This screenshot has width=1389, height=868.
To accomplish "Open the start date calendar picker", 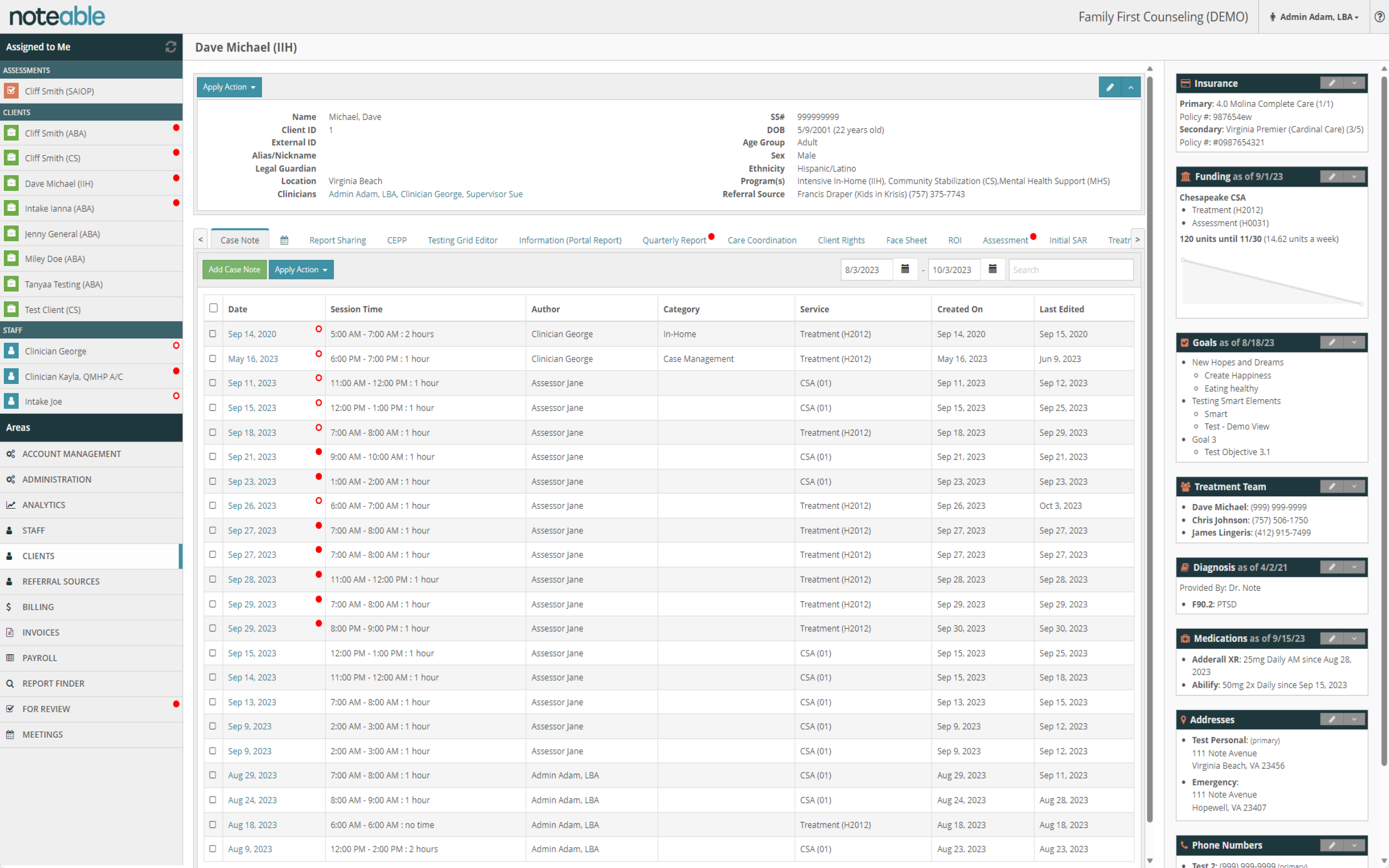I will tap(905, 269).
